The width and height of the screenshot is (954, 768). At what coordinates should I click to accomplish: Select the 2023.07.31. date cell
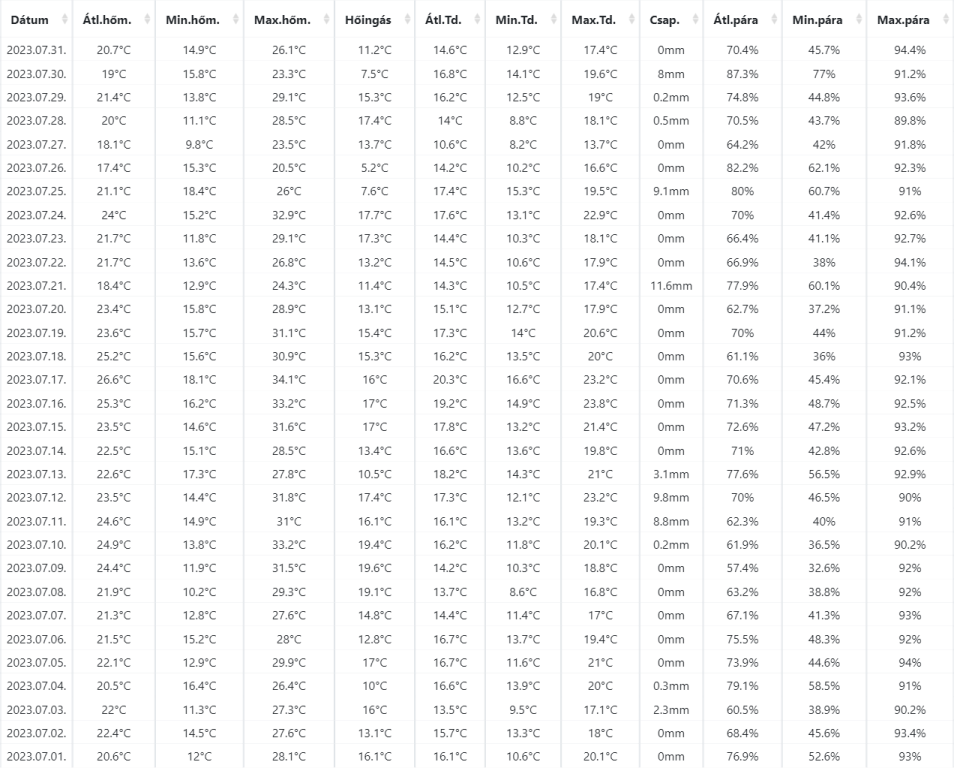(x=37, y=50)
